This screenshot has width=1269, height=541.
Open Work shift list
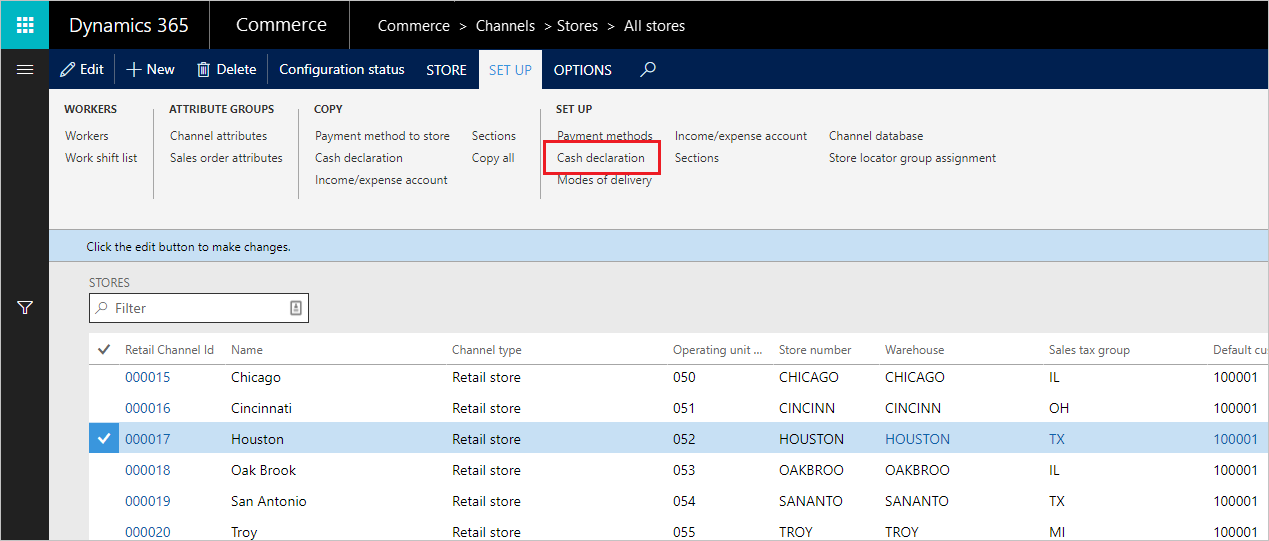coord(101,158)
